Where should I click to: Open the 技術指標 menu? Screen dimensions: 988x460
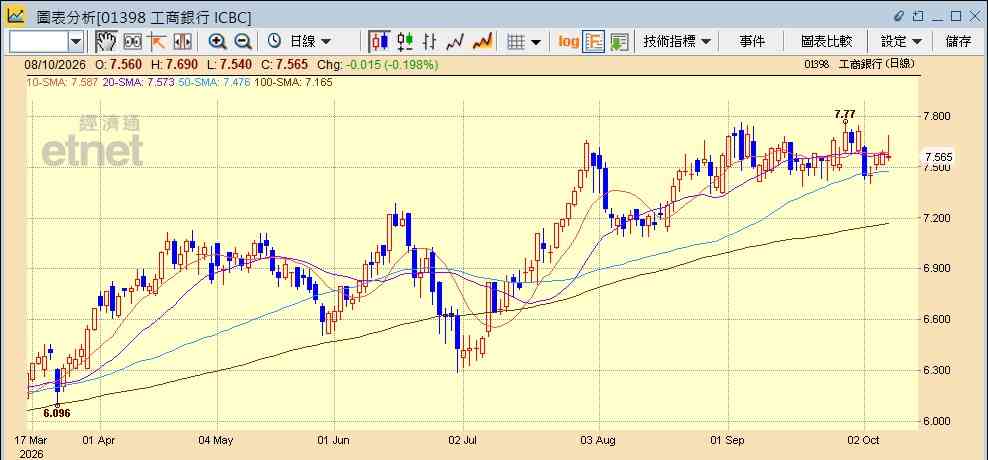click(677, 42)
